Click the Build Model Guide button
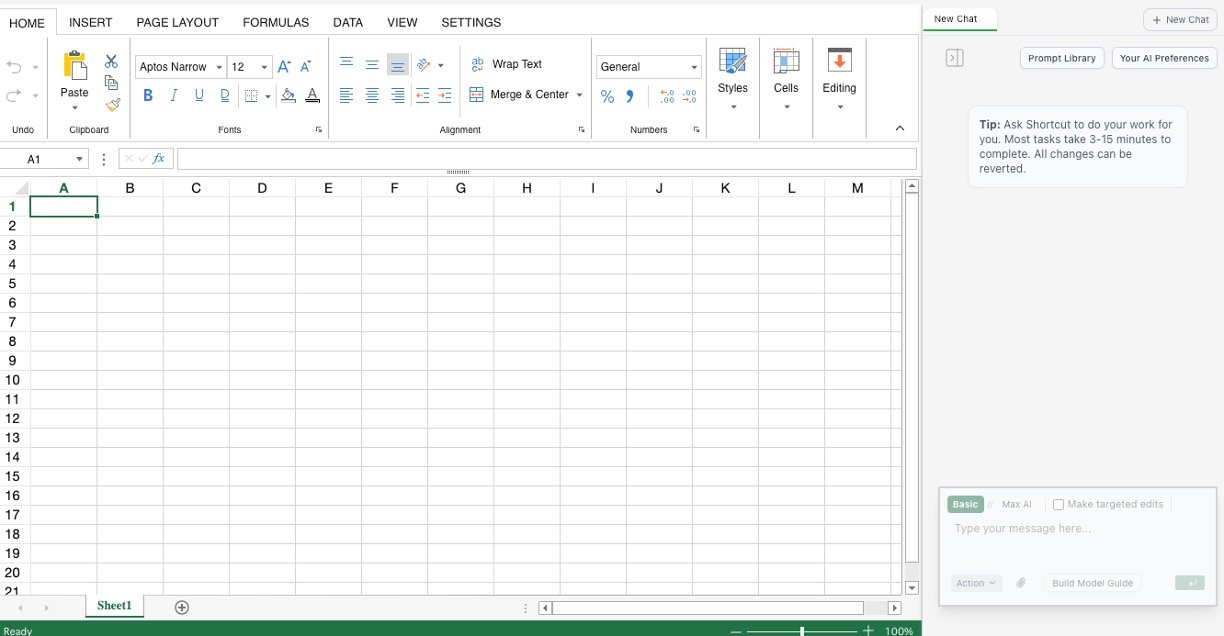The height and width of the screenshot is (636, 1224). pyautogui.click(x=1092, y=583)
